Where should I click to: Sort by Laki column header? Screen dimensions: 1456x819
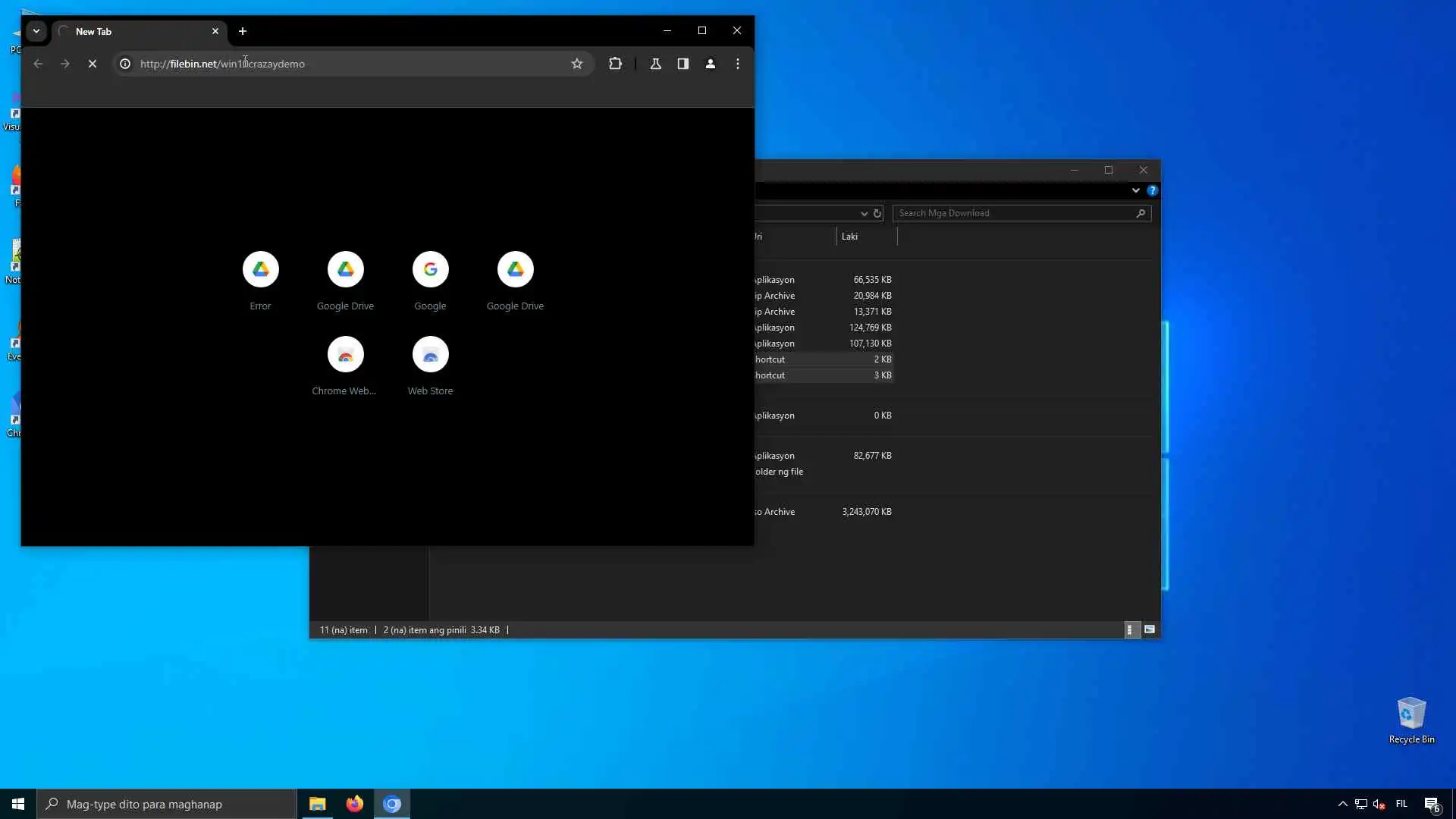865,237
